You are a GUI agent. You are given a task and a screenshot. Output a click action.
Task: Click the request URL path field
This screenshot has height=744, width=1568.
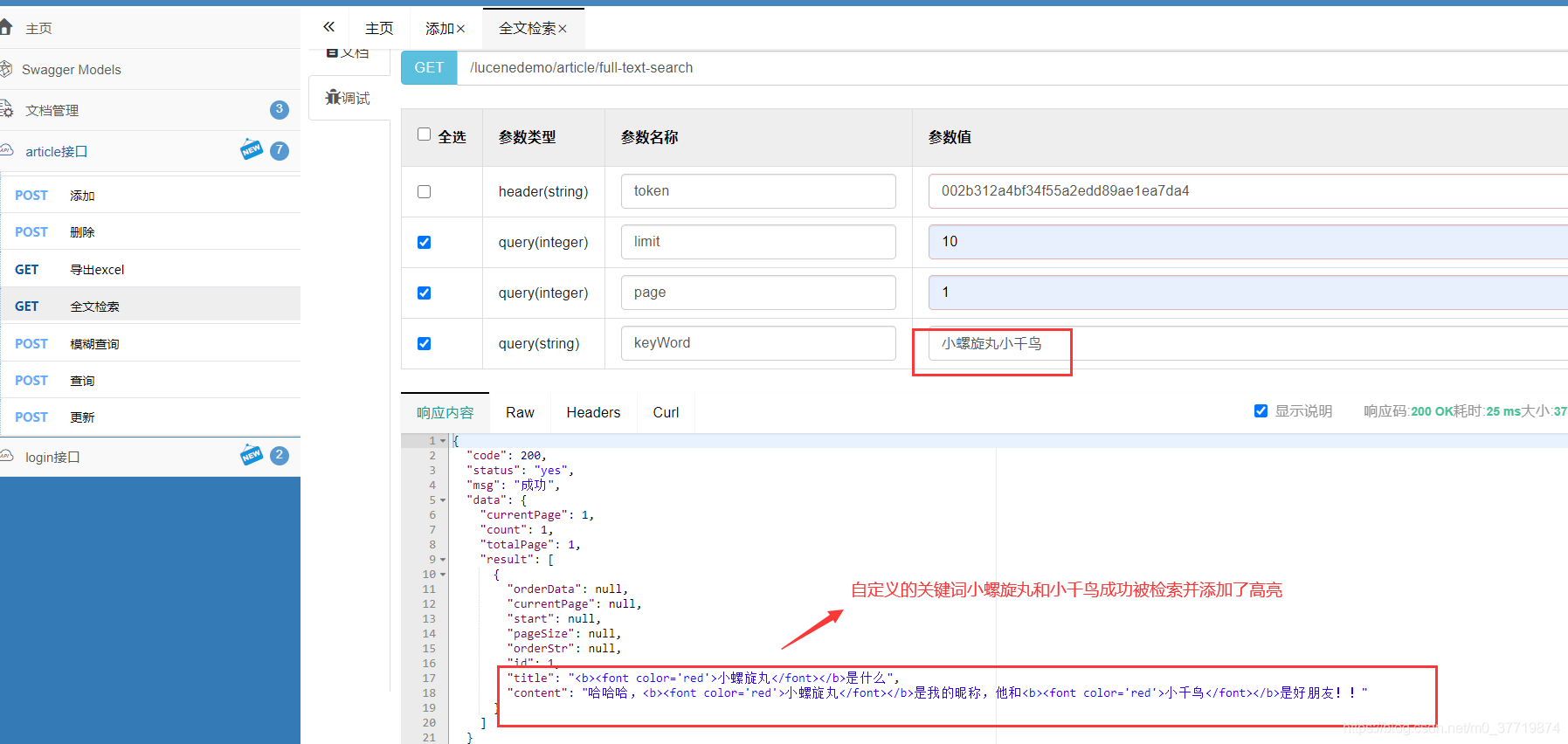point(1012,67)
